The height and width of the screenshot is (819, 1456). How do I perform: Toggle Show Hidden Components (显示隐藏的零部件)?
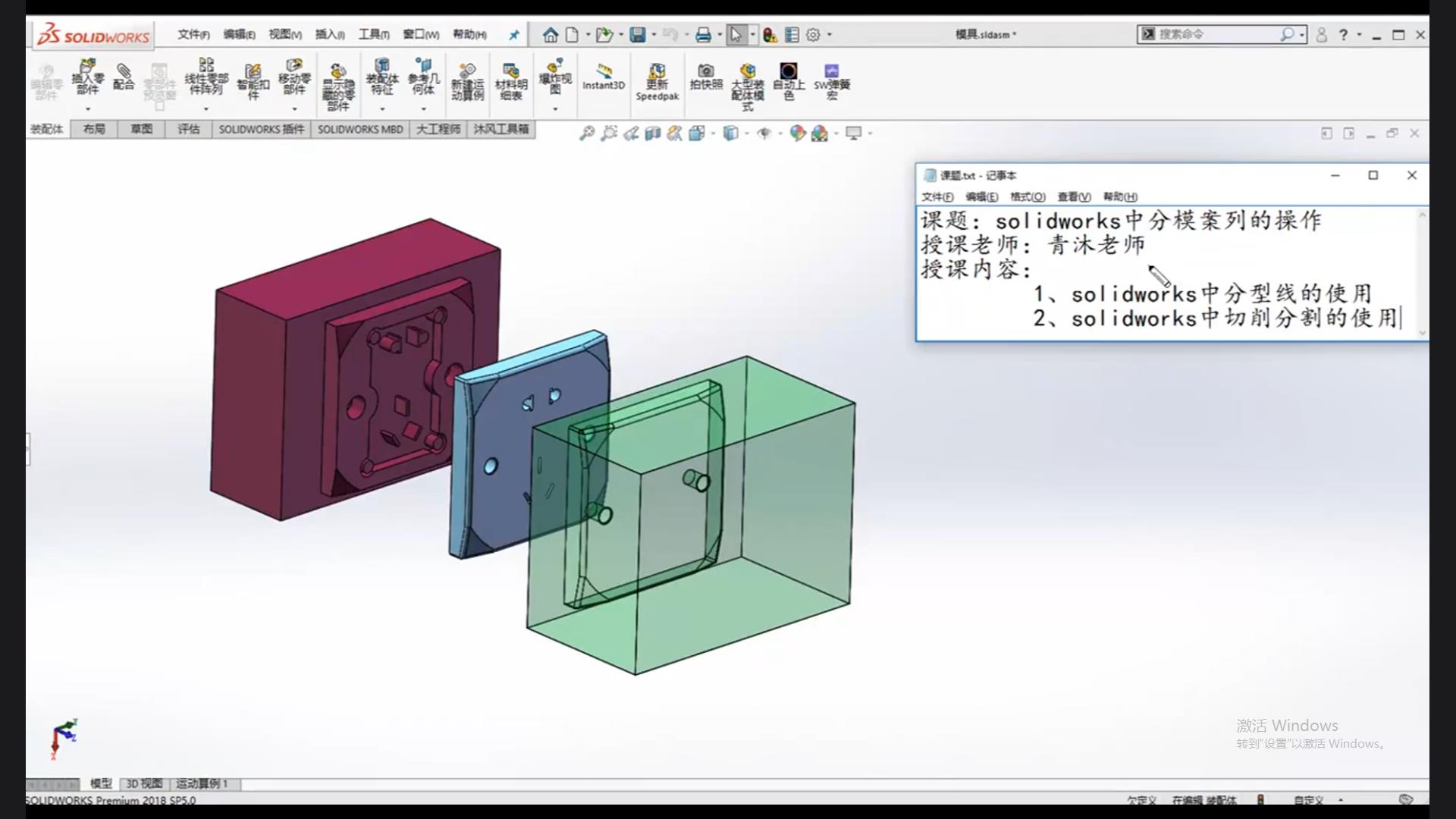click(x=338, y=86)
